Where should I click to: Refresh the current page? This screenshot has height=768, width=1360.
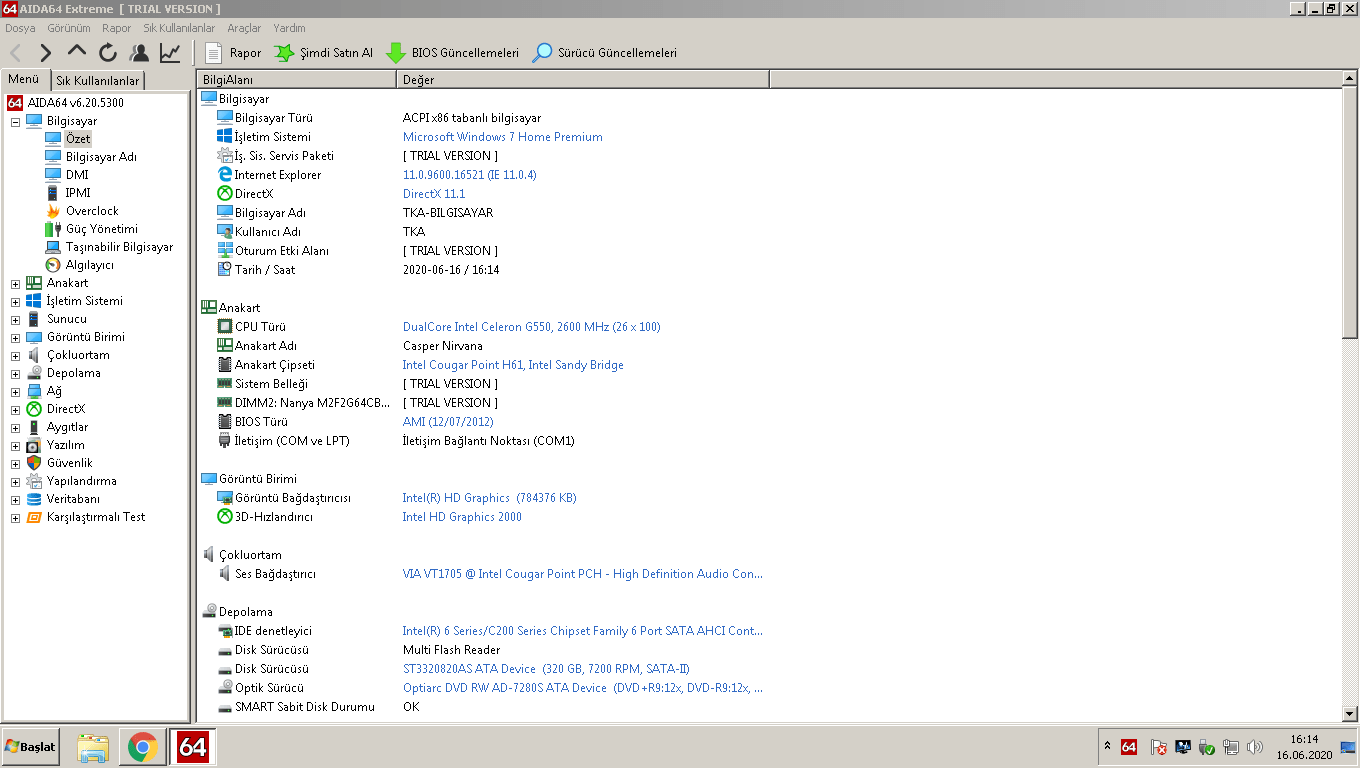pos(108,53)
